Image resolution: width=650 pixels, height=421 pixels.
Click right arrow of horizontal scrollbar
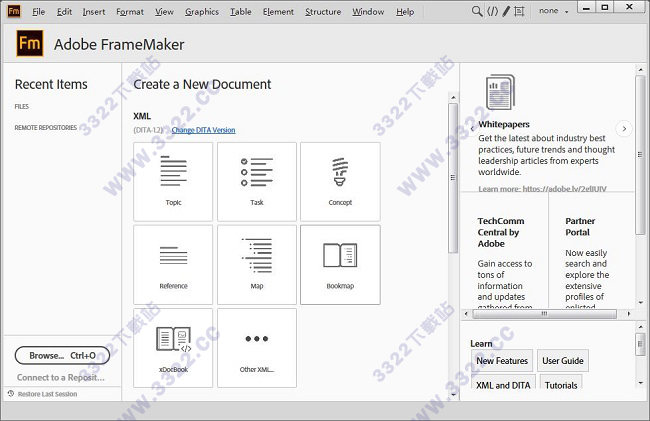click(x=629, y=314)
